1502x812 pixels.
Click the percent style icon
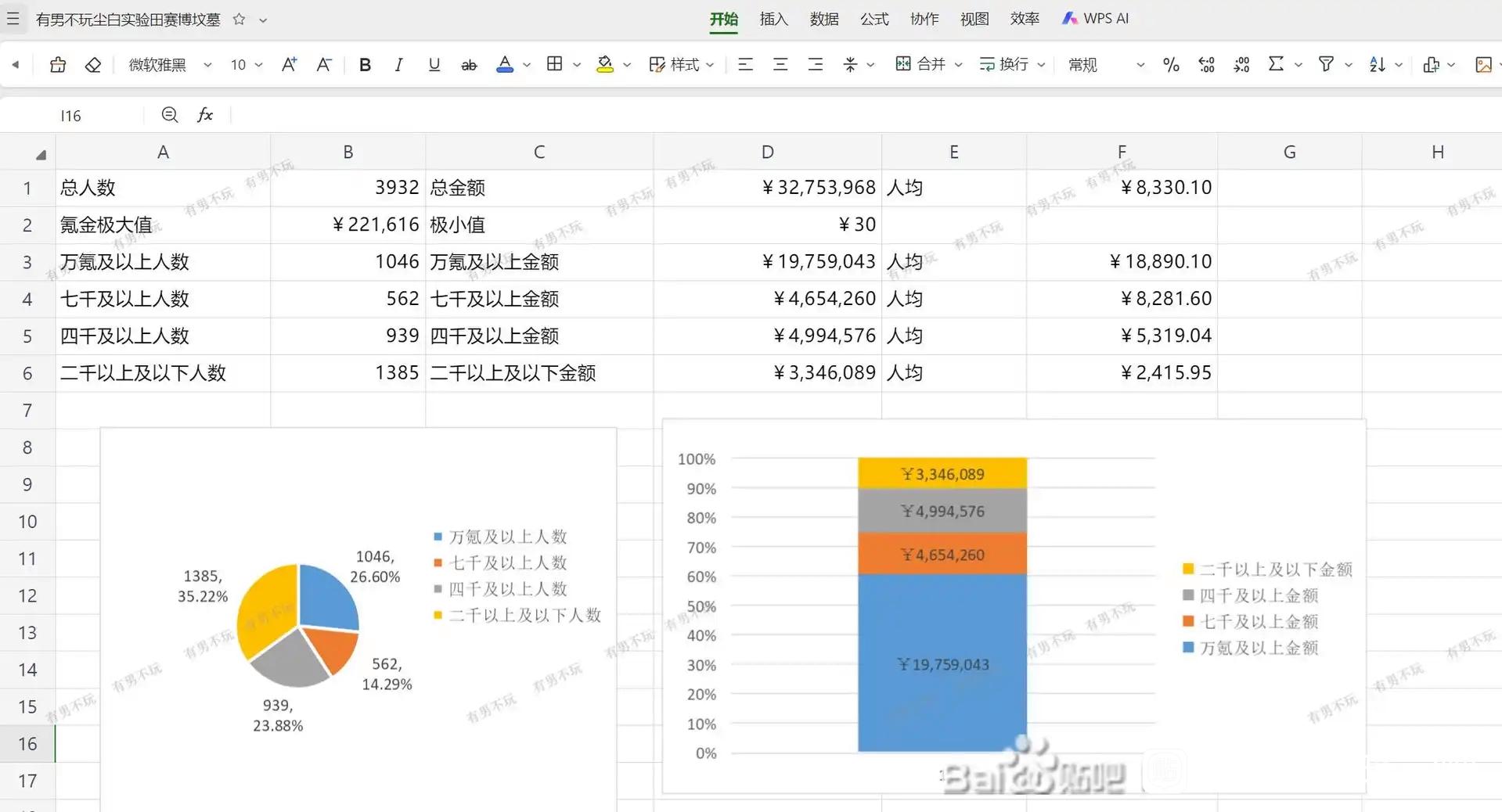click(1171, 65)
